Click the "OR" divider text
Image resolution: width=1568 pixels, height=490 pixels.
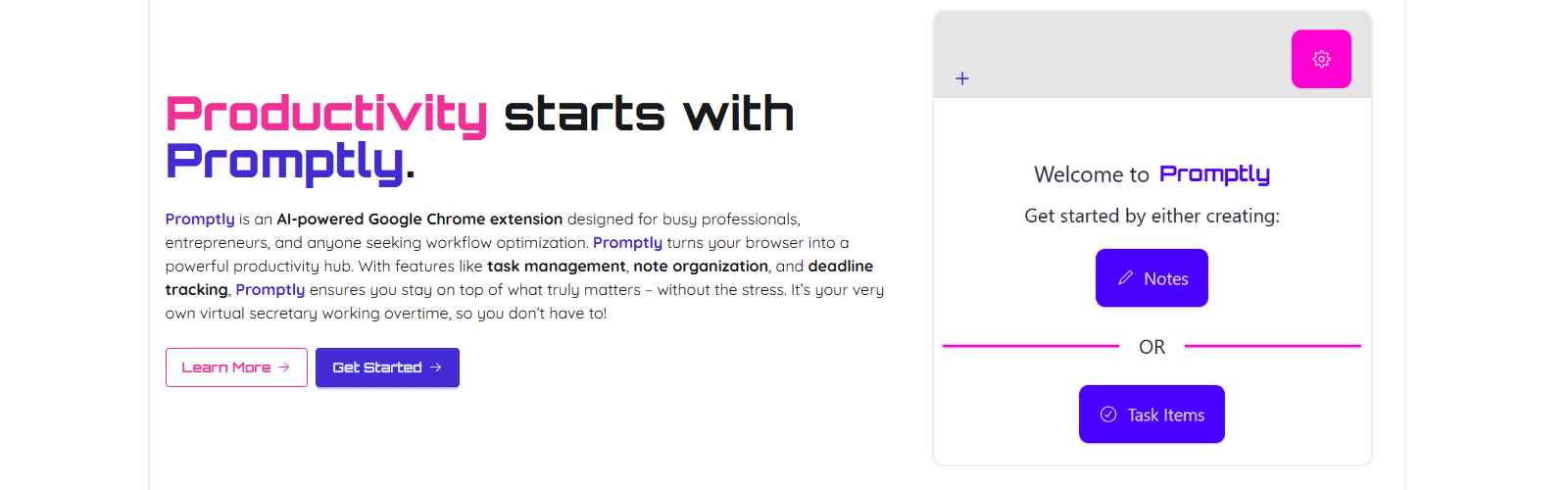[x=1151, y=347]
